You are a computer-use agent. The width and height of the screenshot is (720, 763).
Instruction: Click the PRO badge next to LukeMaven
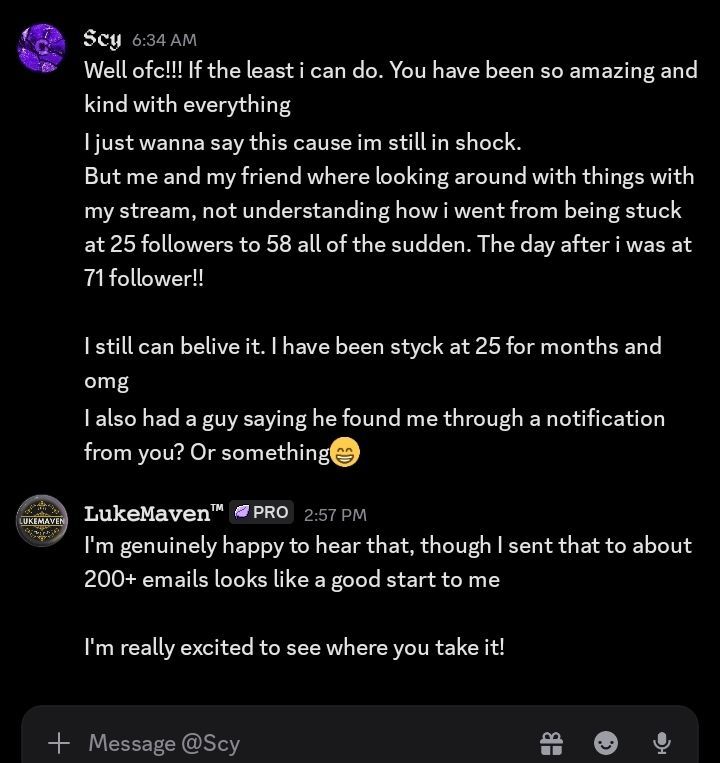click(x=261, y=512)
